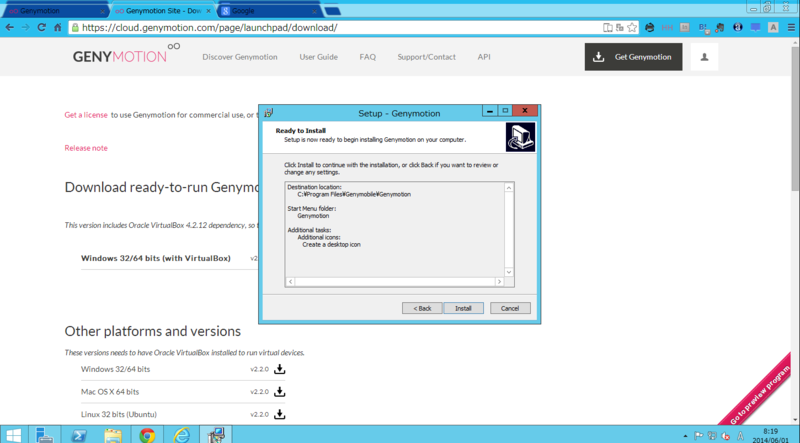
Task: Click the browser back arrow
Action: pyautogui.click(x=10, y=28)
